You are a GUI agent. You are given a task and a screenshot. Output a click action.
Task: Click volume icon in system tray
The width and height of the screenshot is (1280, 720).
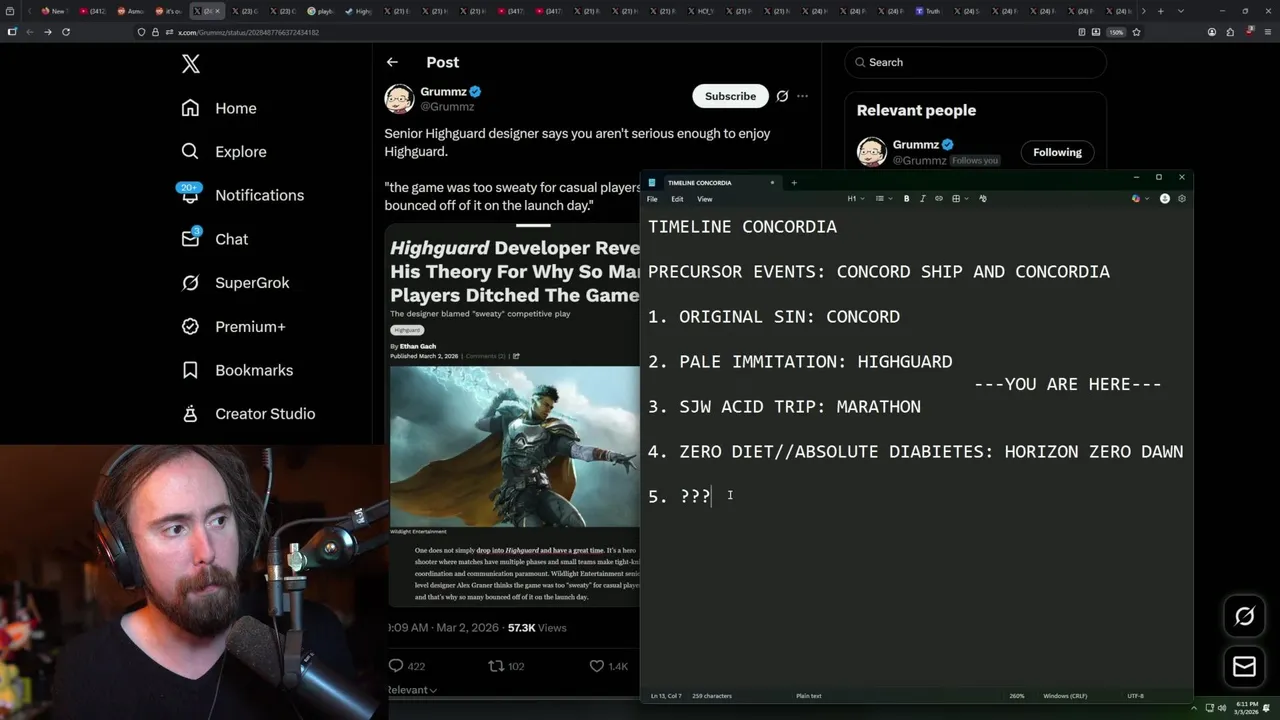pyautogui.click(x=1224, y=708)
